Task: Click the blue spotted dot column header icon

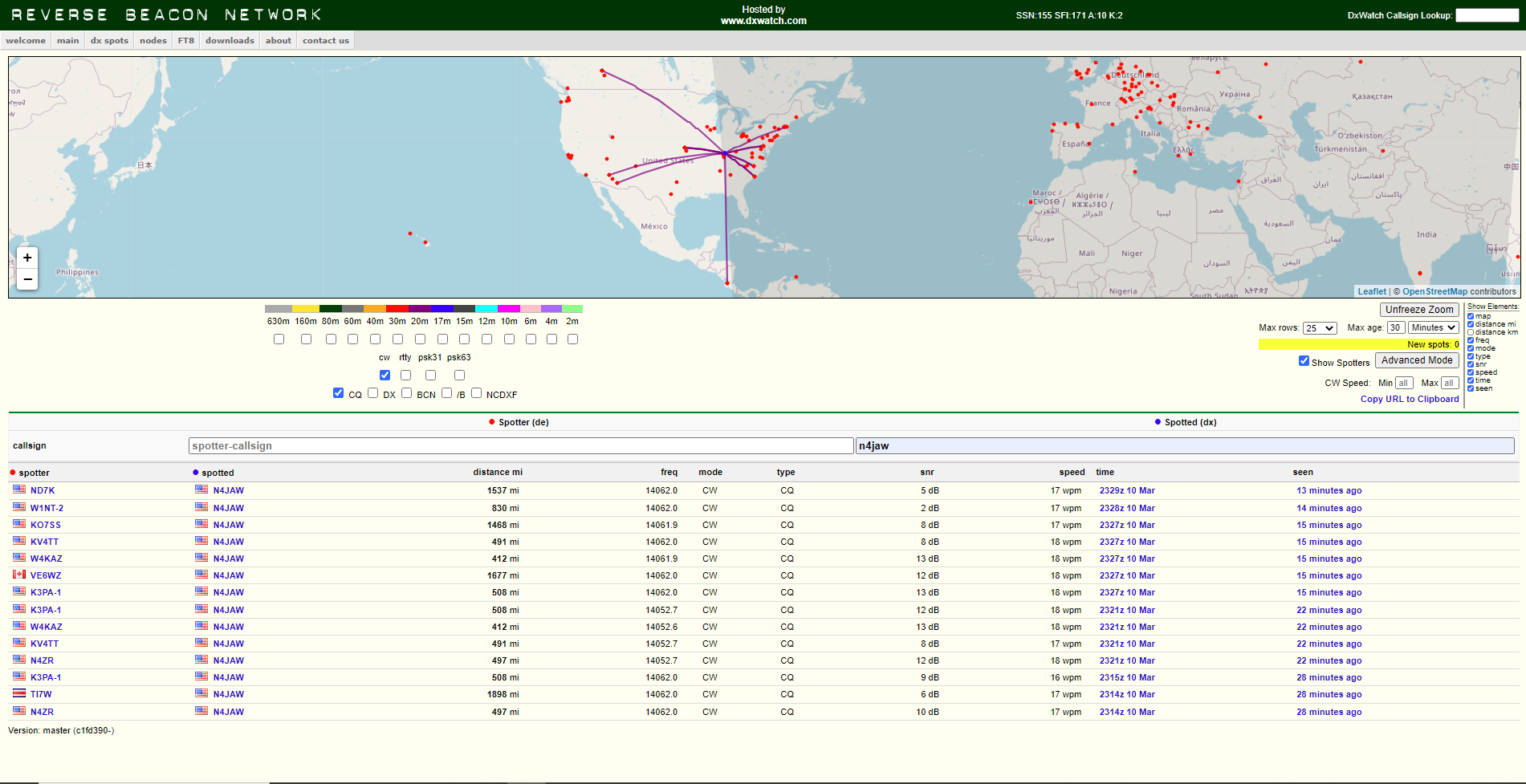Action: click(196, 473)
